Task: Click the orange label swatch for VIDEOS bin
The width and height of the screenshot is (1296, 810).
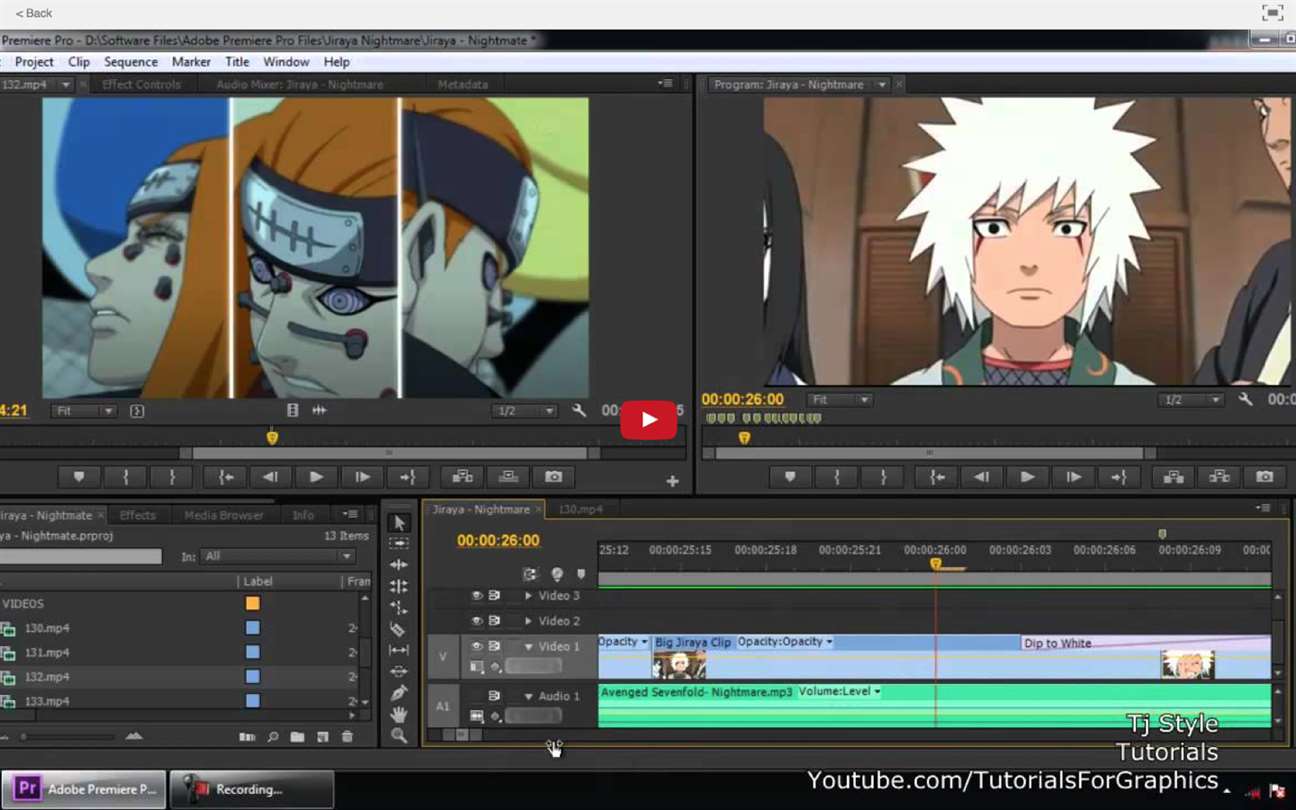Action: (x=253, y=604)
